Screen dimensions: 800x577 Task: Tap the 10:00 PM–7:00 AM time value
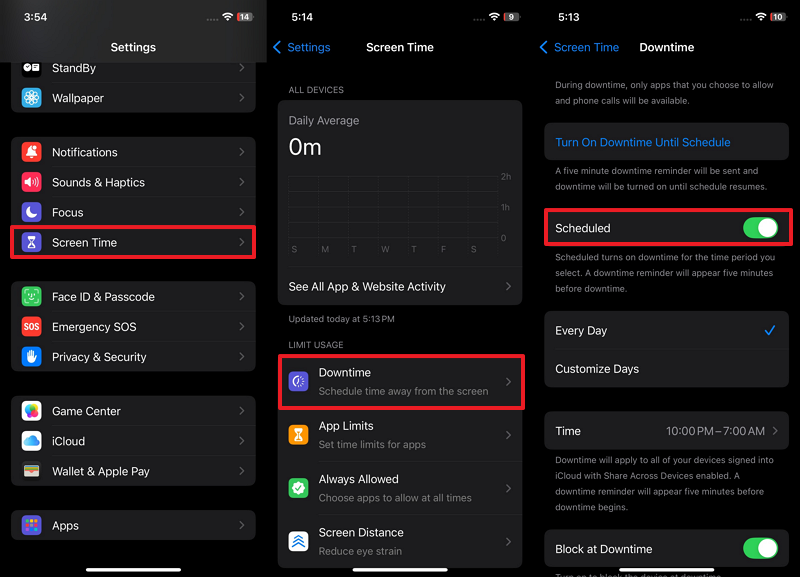point(715,431)
